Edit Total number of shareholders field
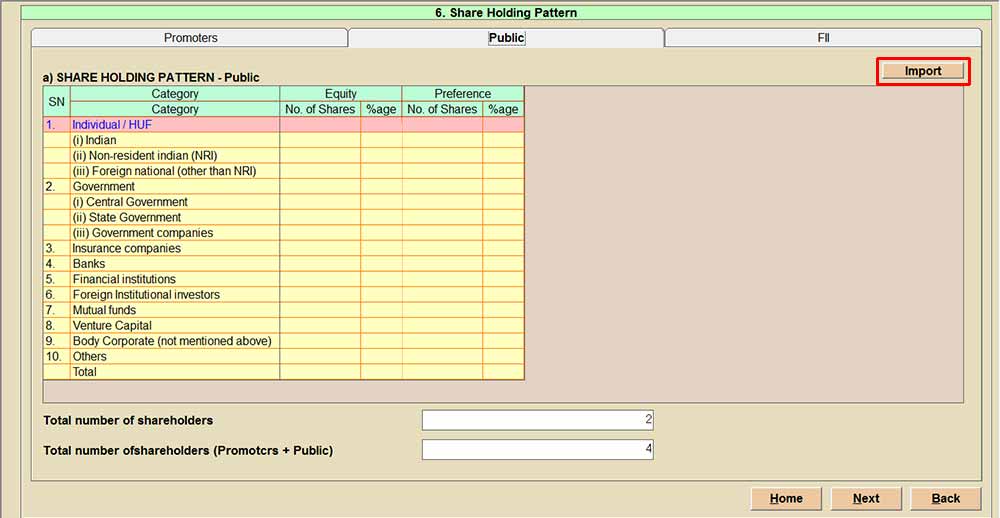 [x=537, y=420]
